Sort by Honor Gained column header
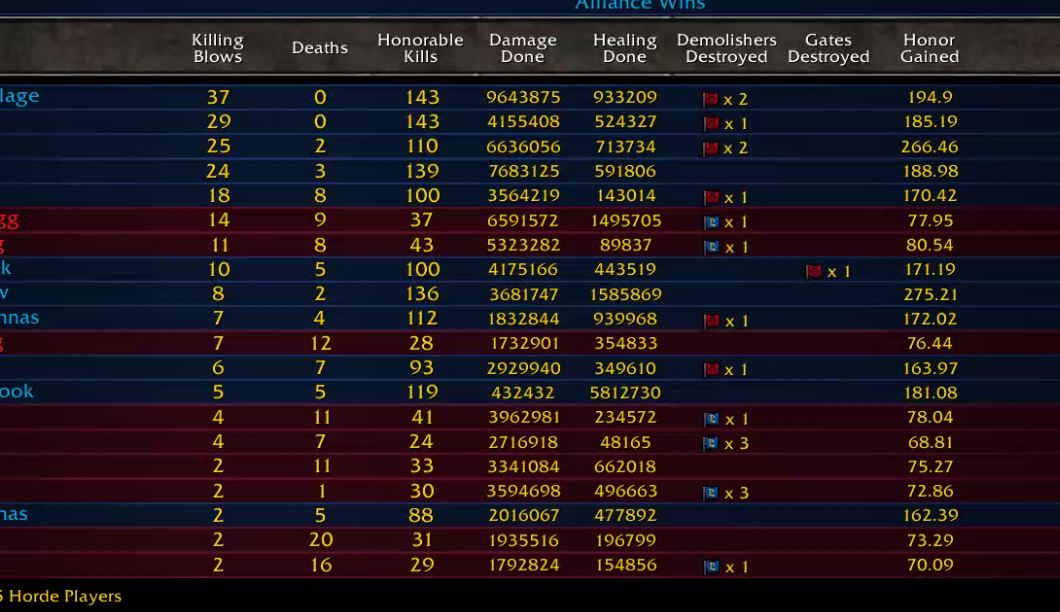The width and height of the screenshot is (1060, 612). (930, 48)
